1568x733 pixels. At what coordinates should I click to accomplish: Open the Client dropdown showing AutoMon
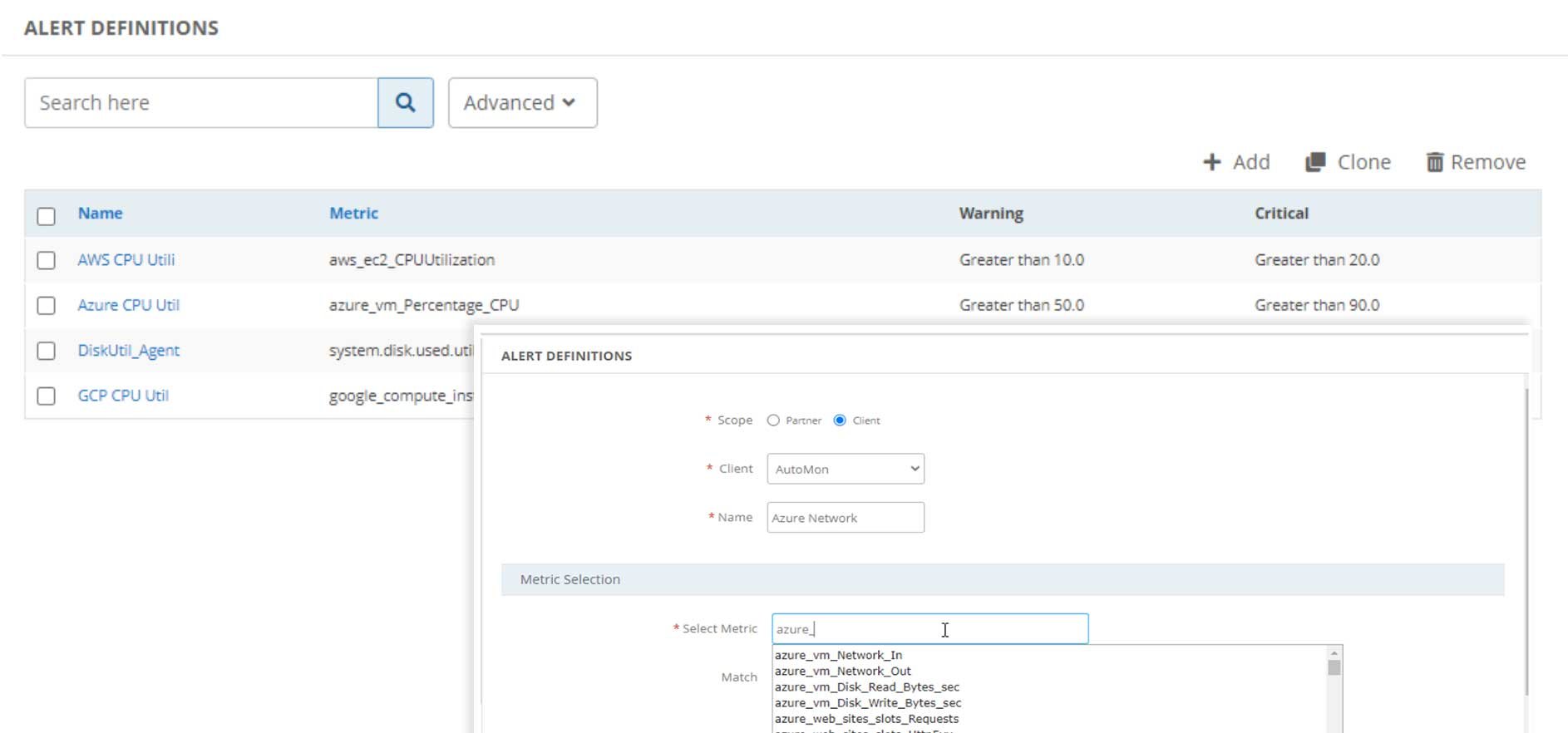click(x=846, y=469)
